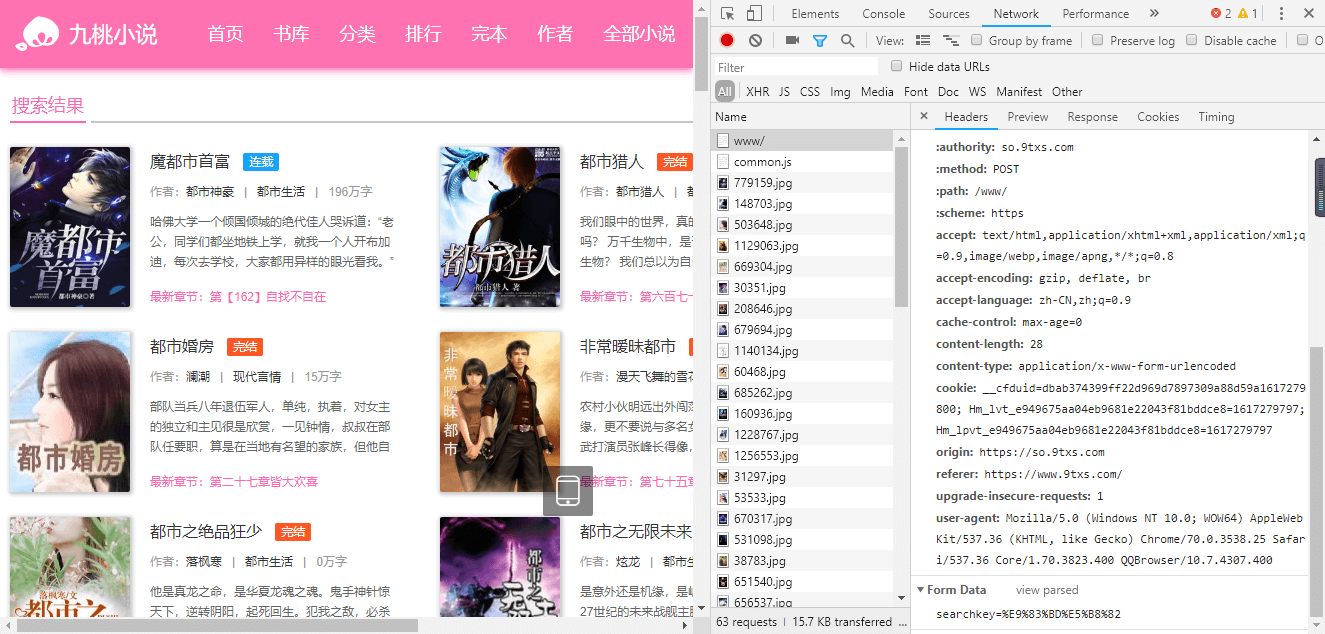Click the 都市猎人 book cover
The image size is (1325, 634).
(500, 227)
